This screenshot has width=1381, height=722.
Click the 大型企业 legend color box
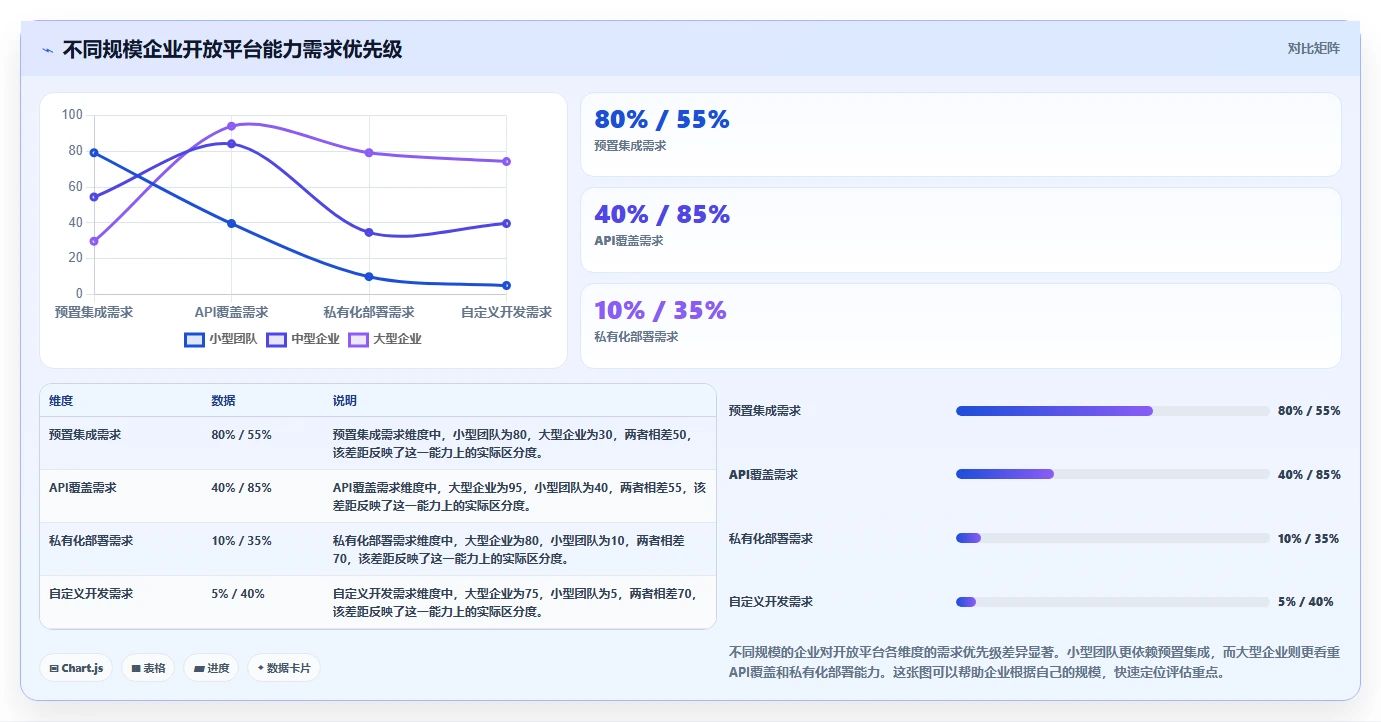pos(359,339)
